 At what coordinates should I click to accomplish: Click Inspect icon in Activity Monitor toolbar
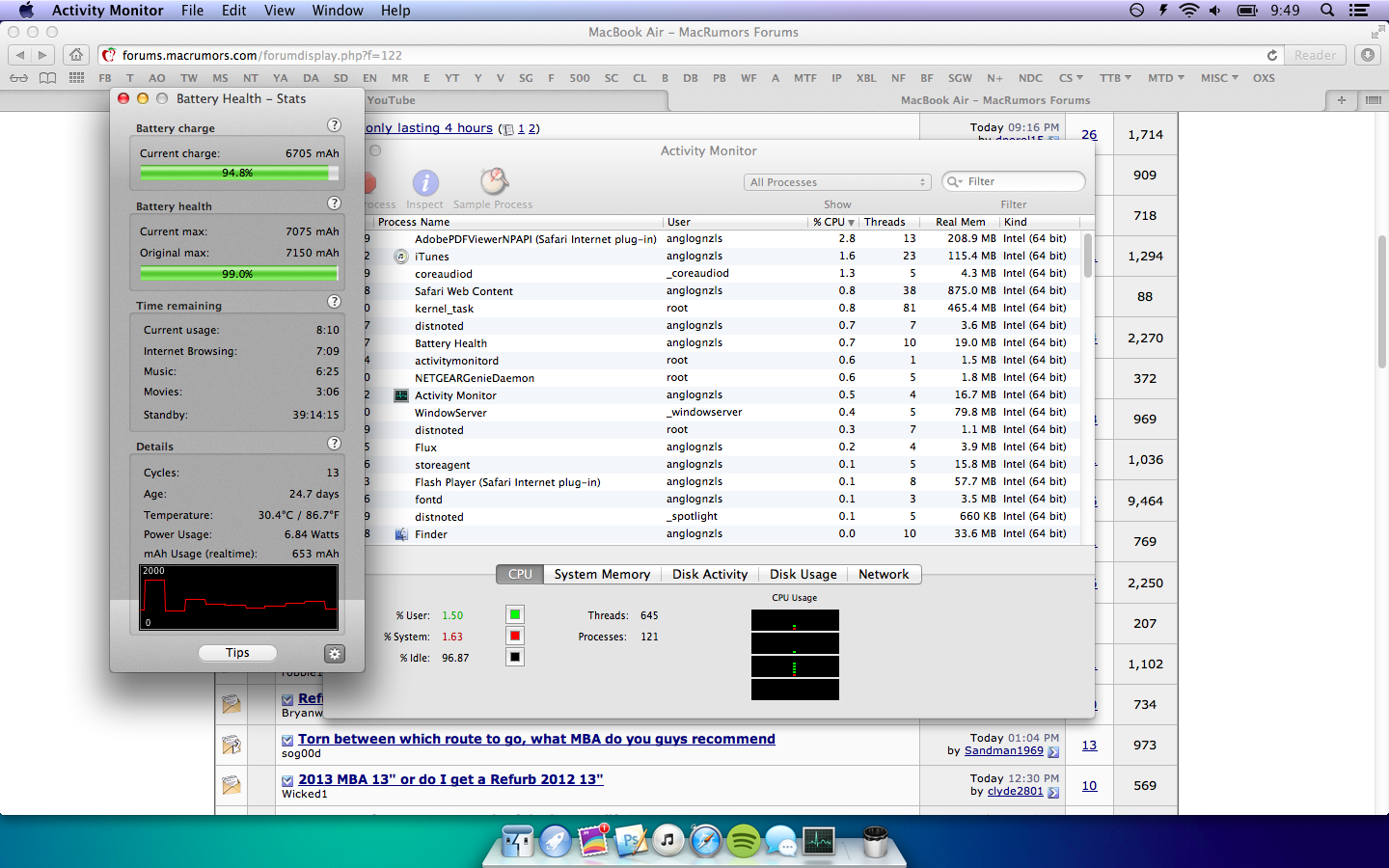[x=425, y=182]
